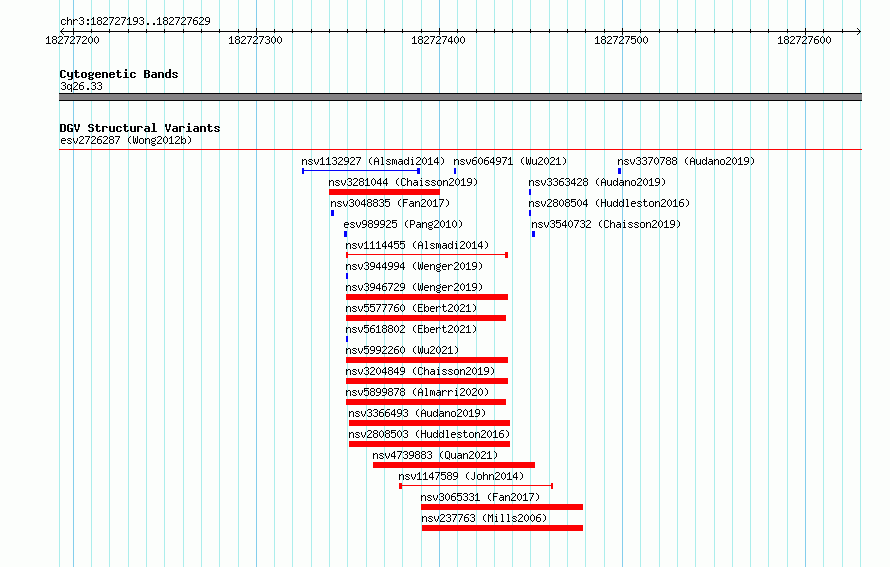
Task: Select nsv3065331 (Fan2017) label
Action: tap(480, 497)
